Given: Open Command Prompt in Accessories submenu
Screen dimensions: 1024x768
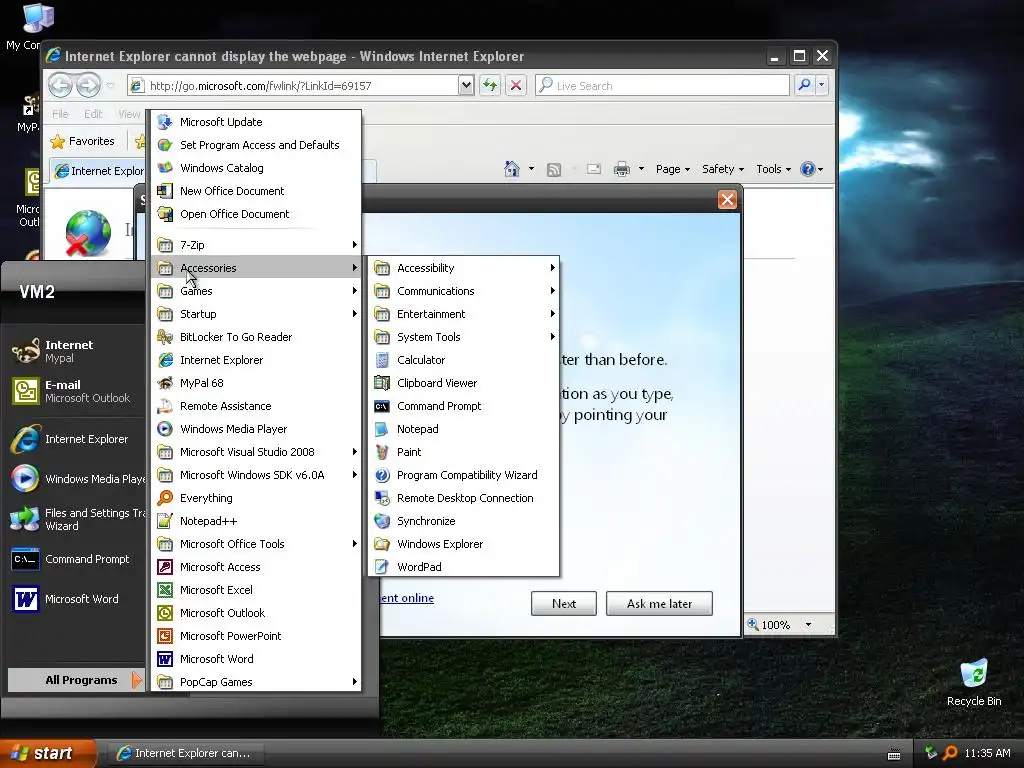Looking at the screenshot, I should pyautogui.click(x=464, y=406).
